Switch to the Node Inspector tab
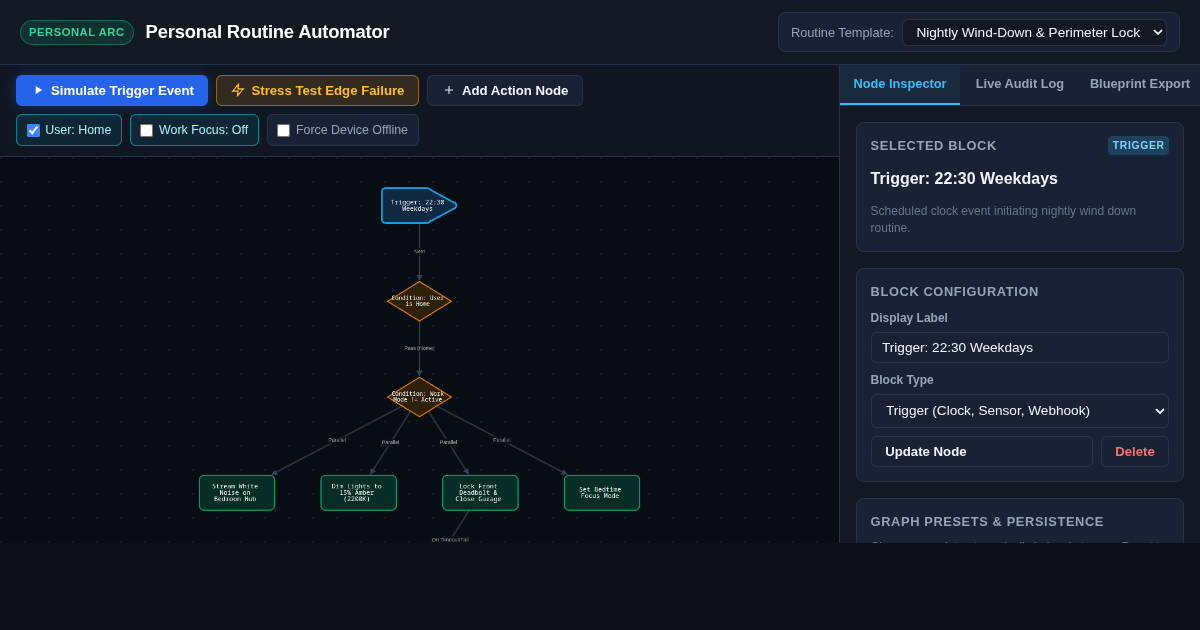1200x630 pixels. point(900,84)
